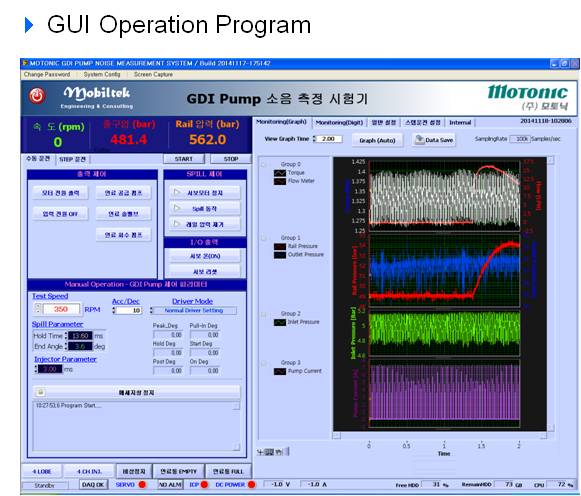
Task: Click the Peak_Deg value field
Action: (167, 334)
